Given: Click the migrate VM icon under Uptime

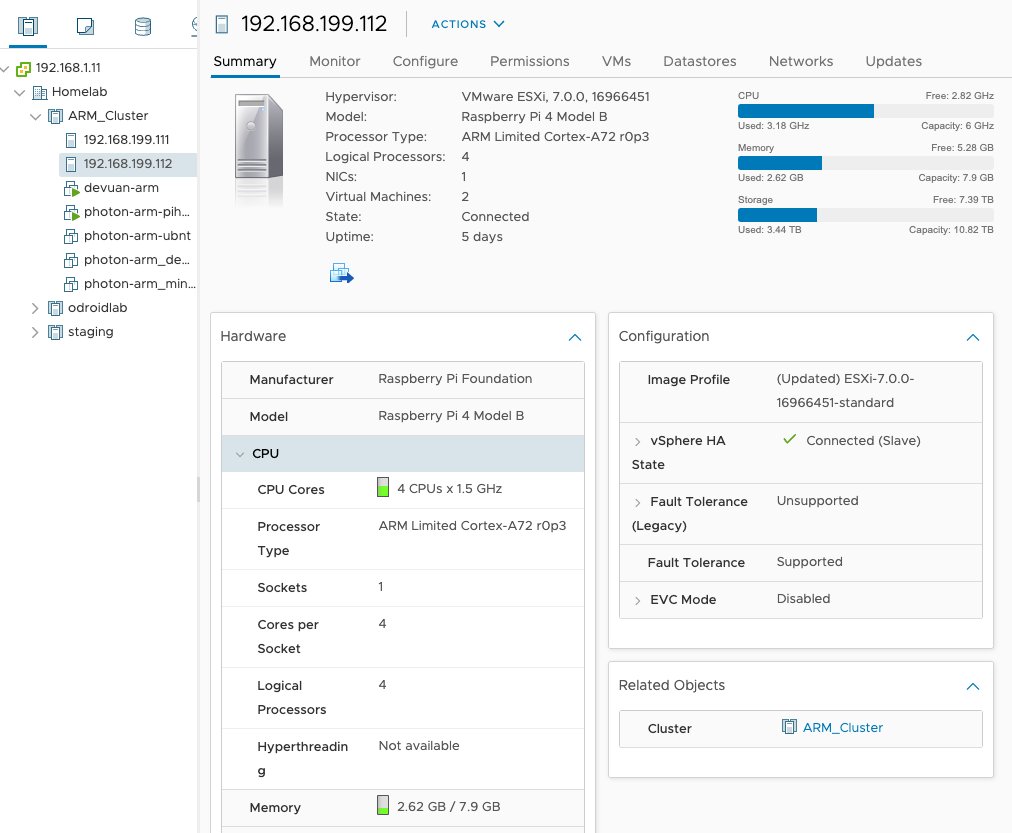Looking at the screenshot, I should point(341,274).
